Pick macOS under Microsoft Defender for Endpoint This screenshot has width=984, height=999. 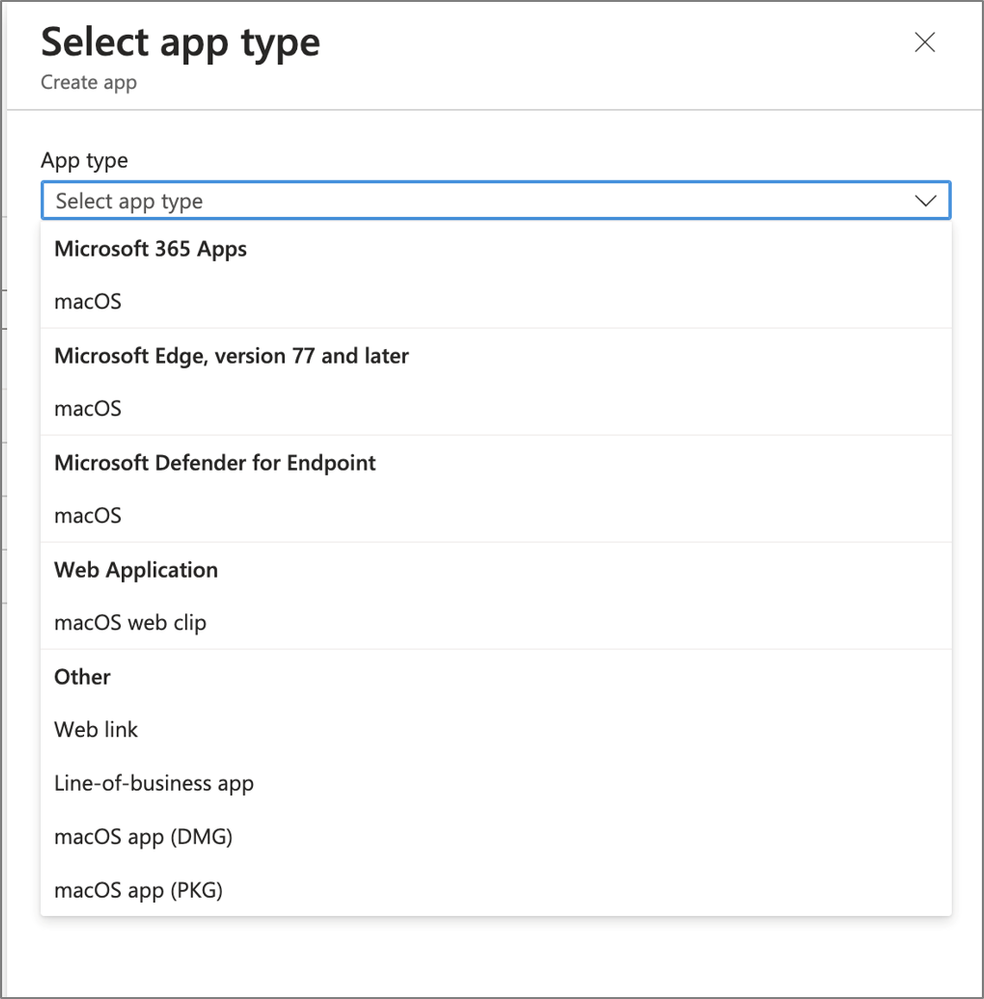point(88,515)
